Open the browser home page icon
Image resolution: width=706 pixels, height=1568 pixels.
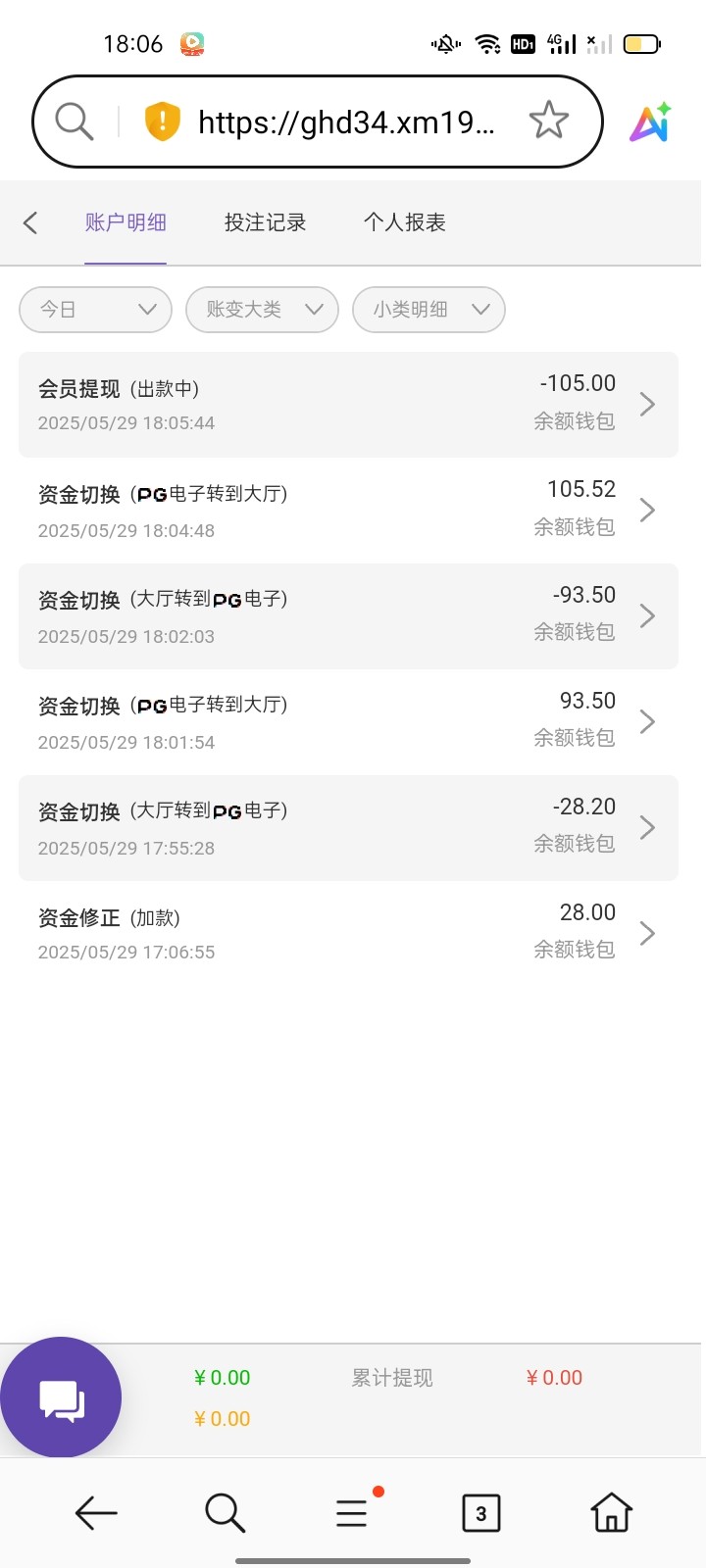coord(611,1513)
